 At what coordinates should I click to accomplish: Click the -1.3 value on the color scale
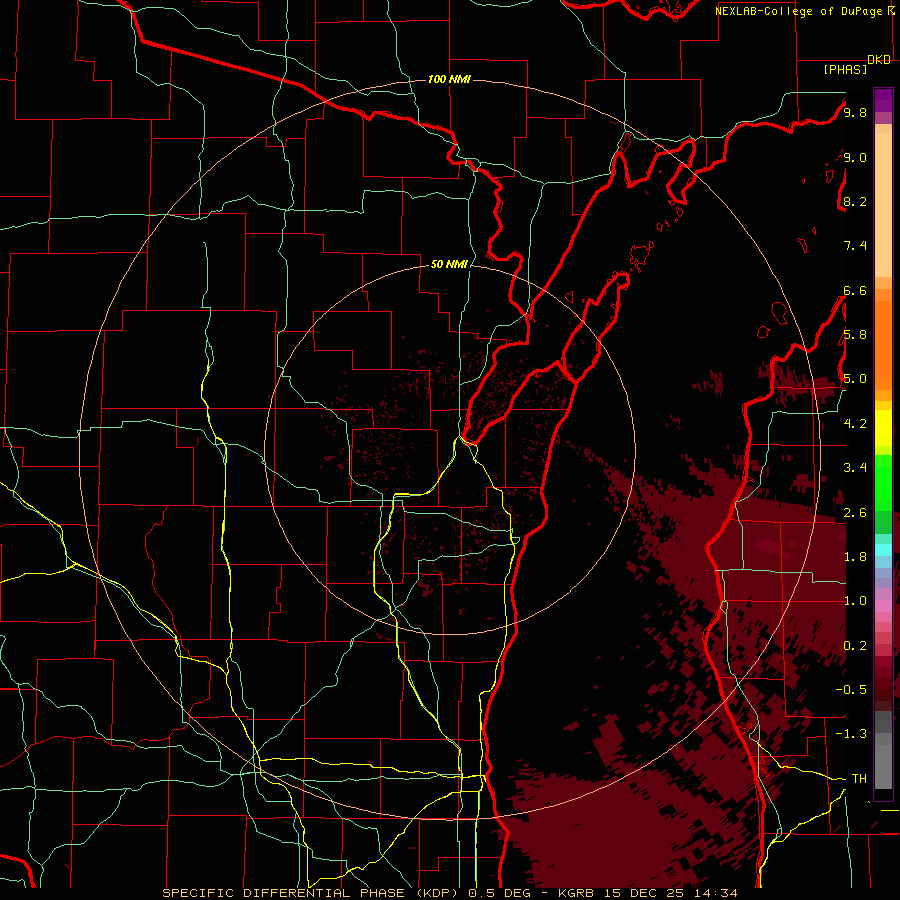[x=851, y=734]
